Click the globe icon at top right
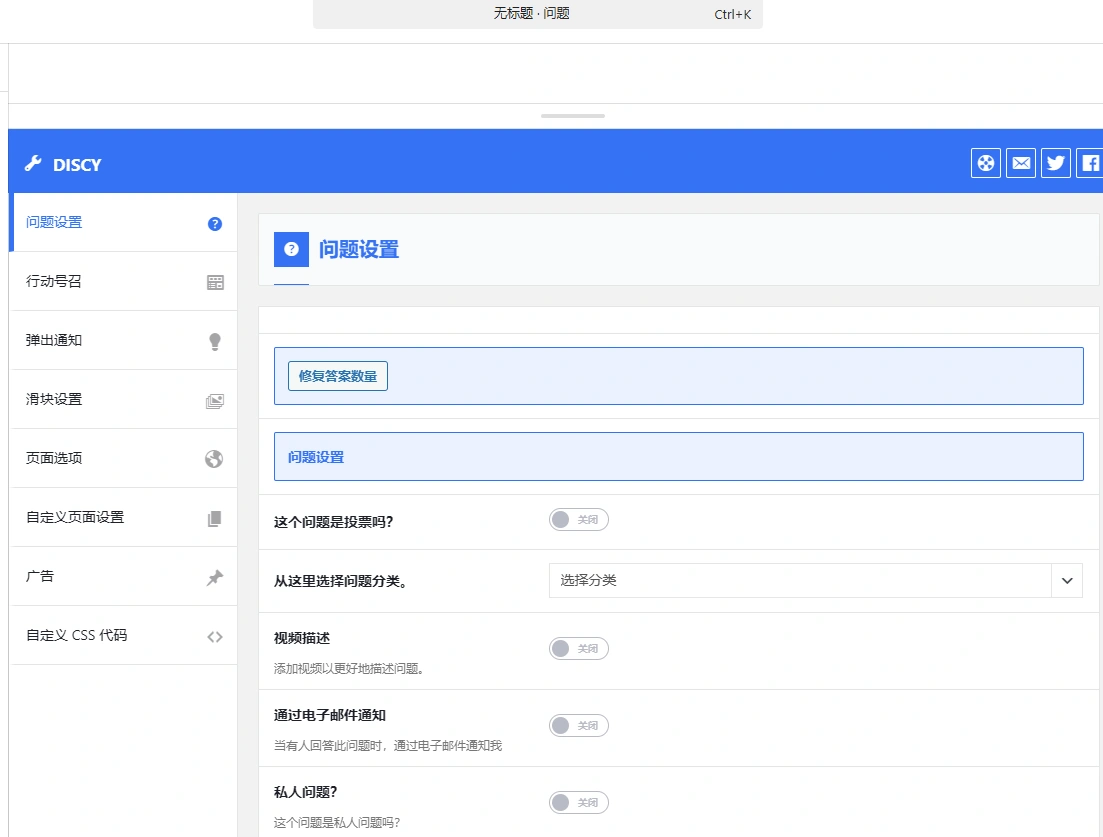1103x837 pixels. pos(985,162)
